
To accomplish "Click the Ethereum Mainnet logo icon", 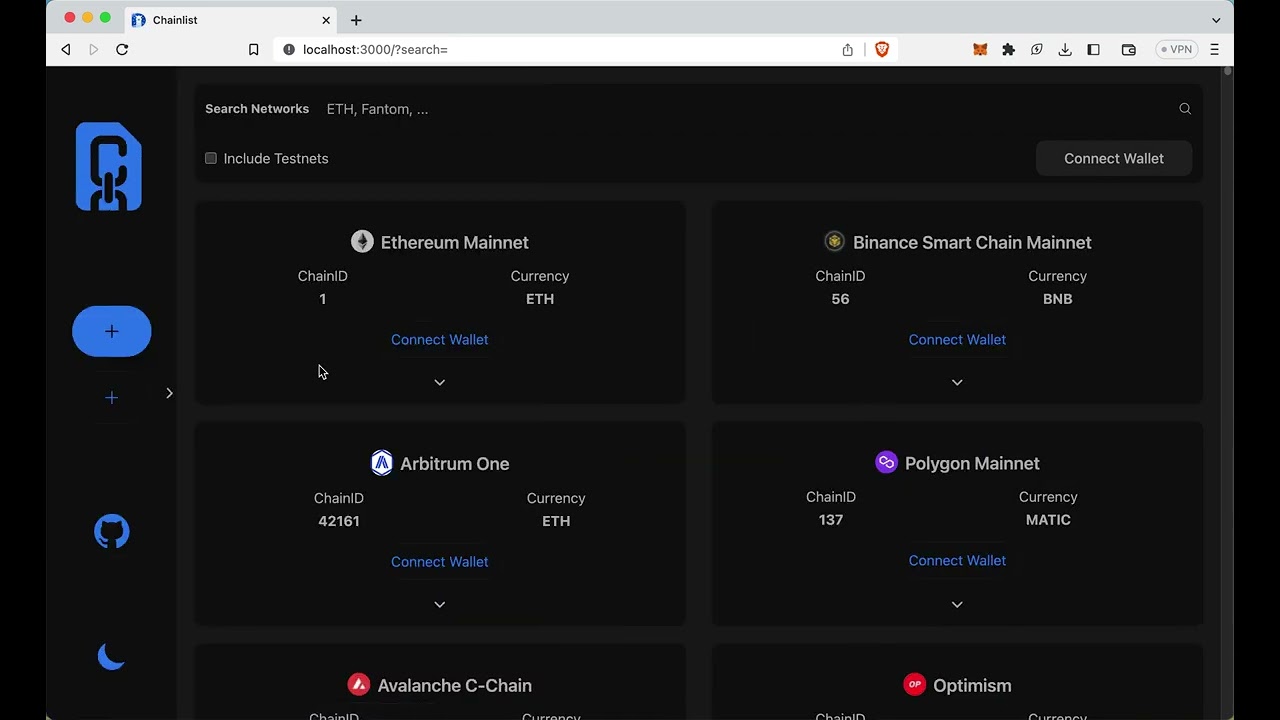I will click(x=362, y=242).
